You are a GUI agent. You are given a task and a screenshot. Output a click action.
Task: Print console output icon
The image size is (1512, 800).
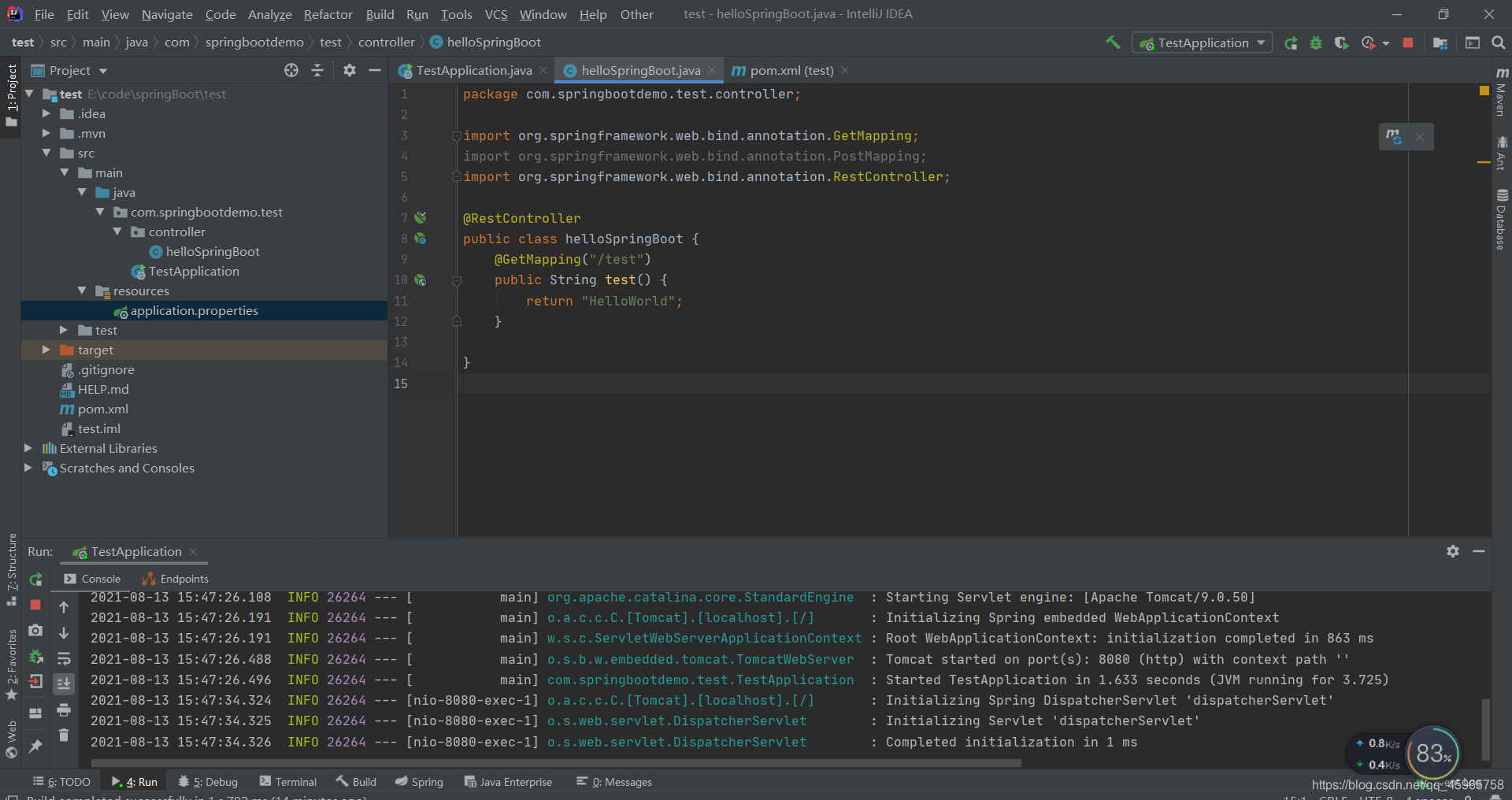pos(64,710)
